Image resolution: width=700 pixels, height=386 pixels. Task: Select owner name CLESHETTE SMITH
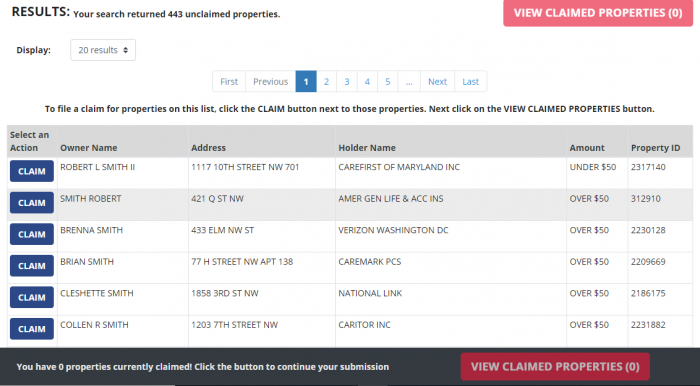tap(97, 293)
